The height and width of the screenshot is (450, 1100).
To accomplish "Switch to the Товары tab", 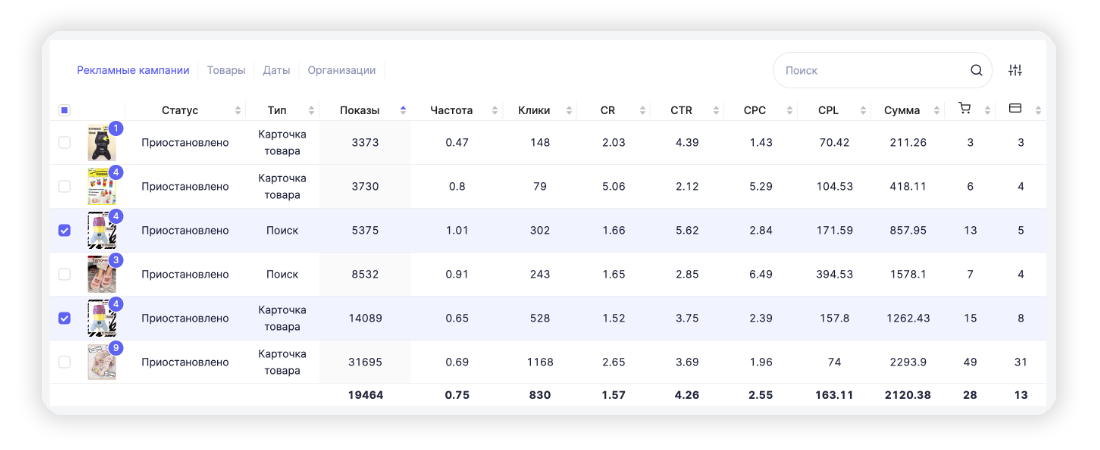I will (x=226, y=71).
